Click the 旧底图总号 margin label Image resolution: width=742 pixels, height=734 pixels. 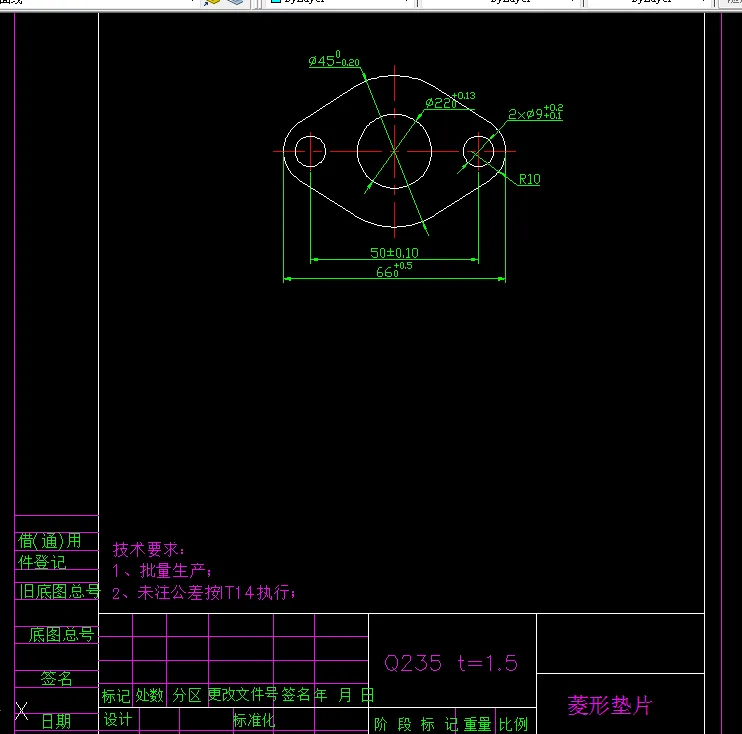pos(60,591)
